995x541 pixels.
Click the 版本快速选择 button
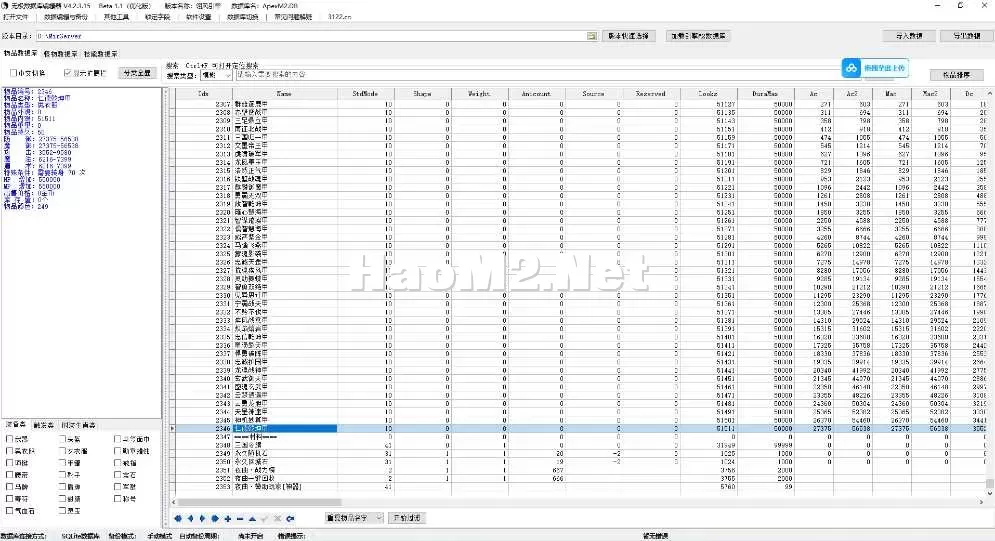click(628, 36)
